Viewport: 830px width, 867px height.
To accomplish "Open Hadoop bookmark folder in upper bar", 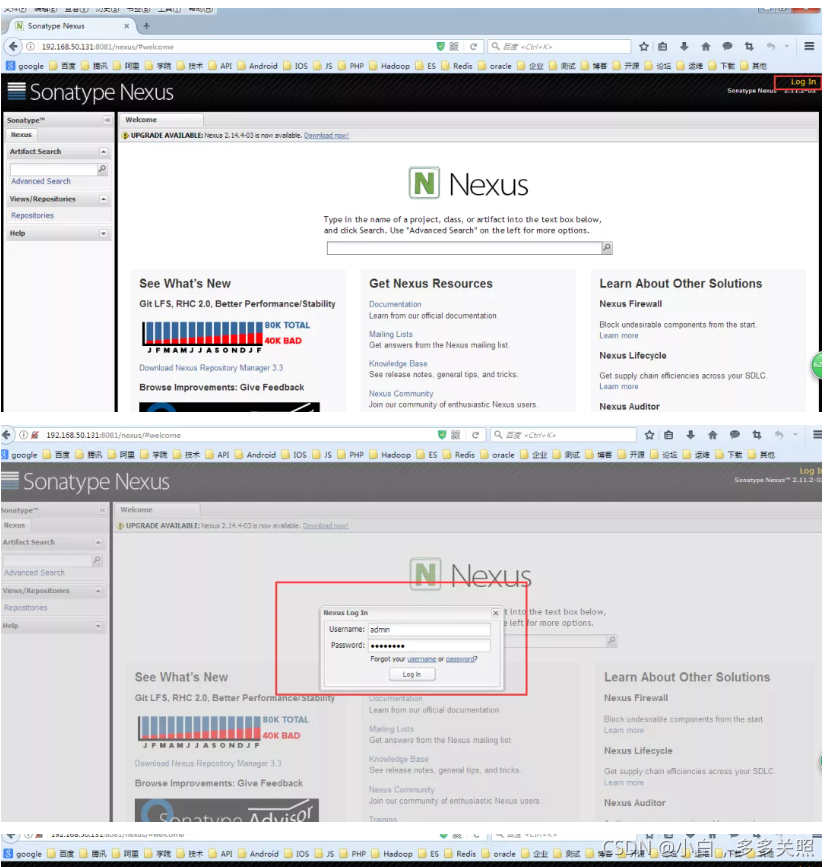I will (x=390, y=66).
